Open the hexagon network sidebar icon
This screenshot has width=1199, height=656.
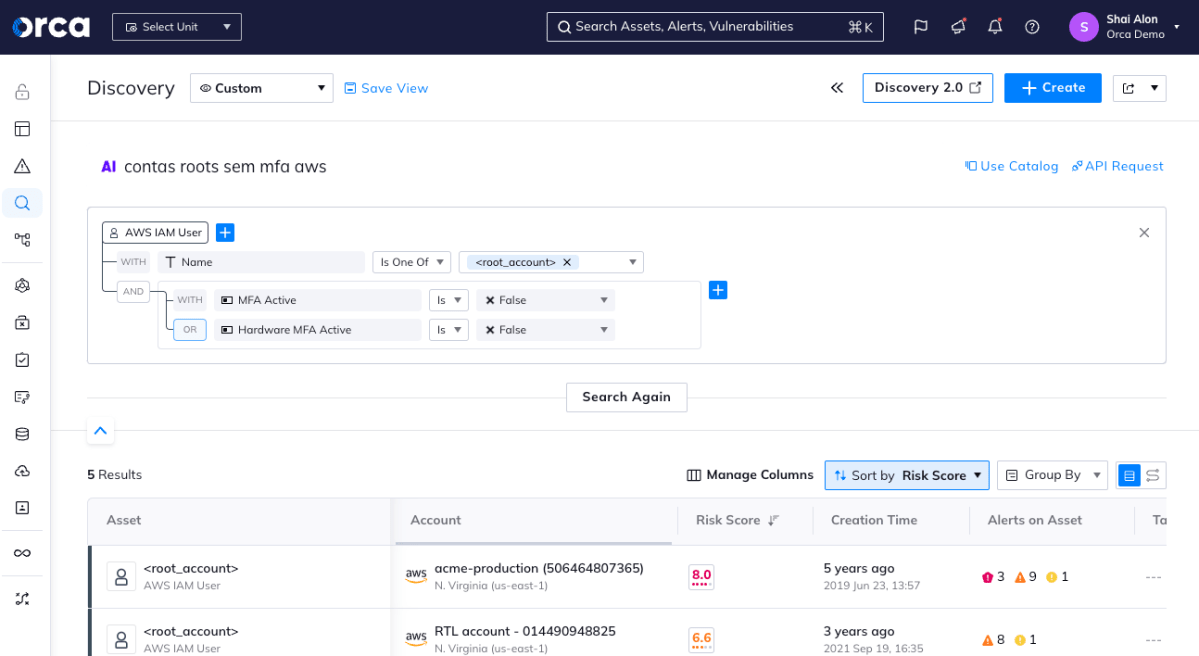pyautogui.click(x=22, y=285)
